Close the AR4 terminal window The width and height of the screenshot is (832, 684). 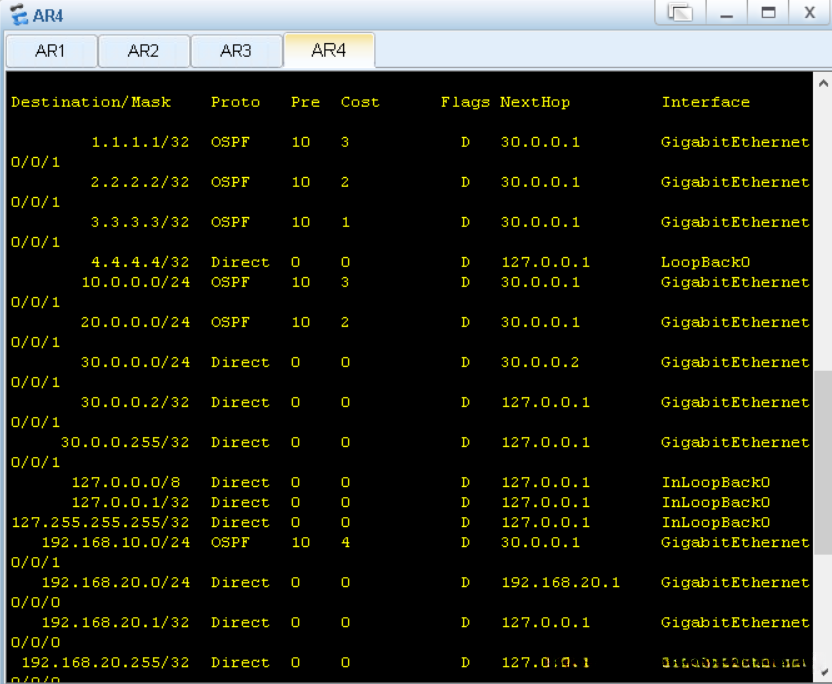tap(809, 12)
